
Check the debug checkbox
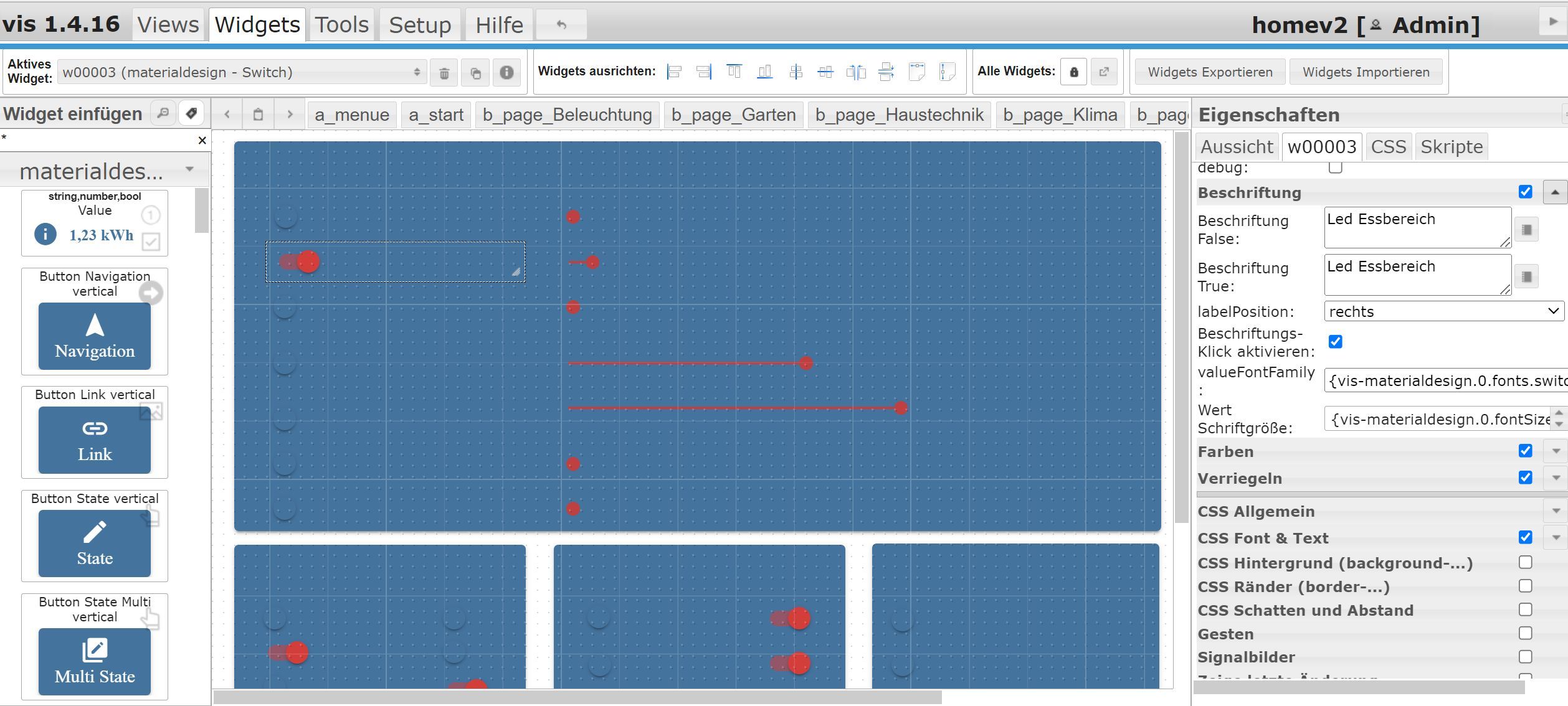click(1335, 167)
